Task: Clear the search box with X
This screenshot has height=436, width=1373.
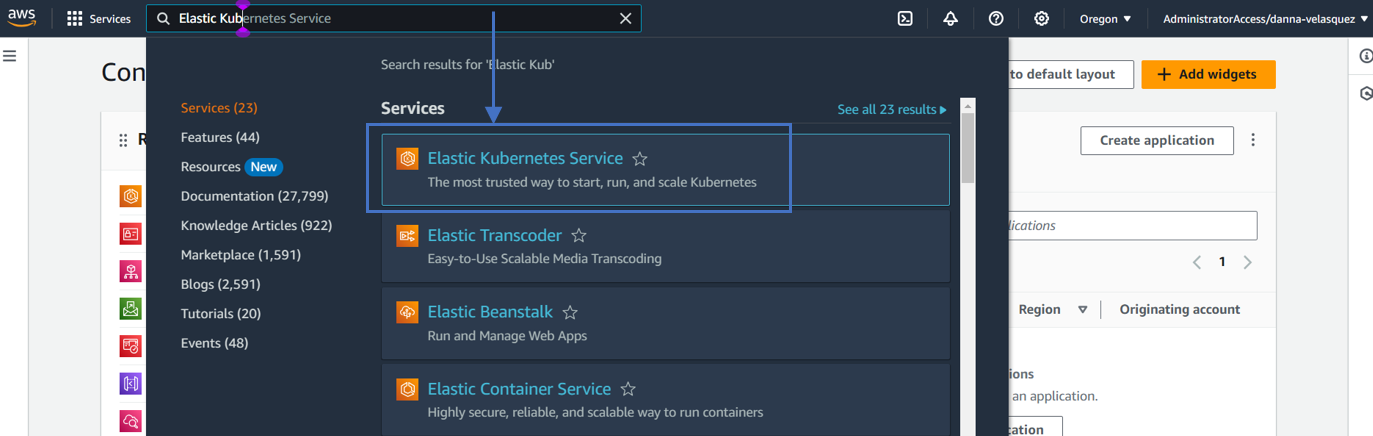Action: pyautogui.click(x=626, y=18)
